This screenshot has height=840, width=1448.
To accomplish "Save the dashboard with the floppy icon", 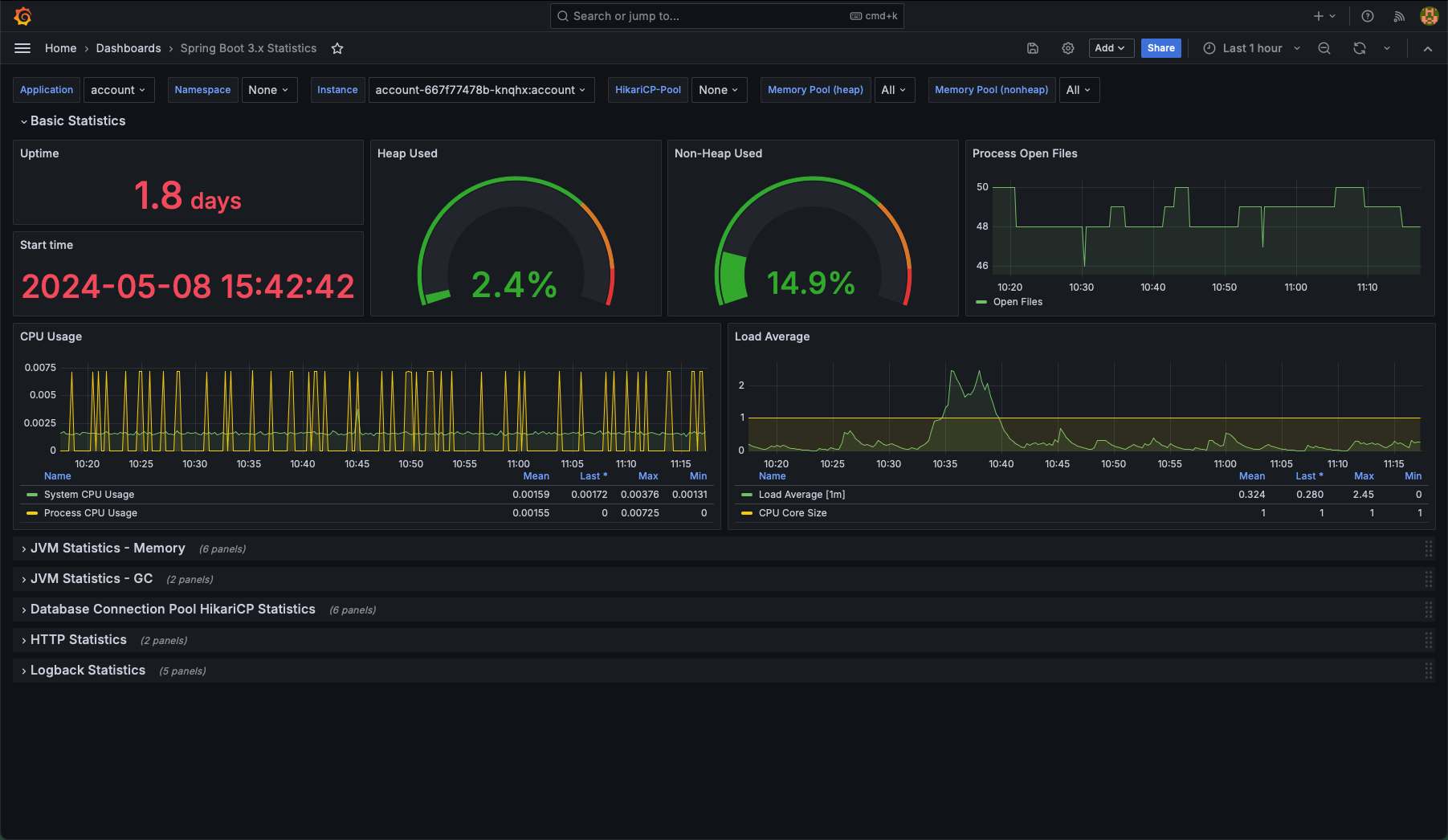I will pyautogui.click(x=1033, y=48).
